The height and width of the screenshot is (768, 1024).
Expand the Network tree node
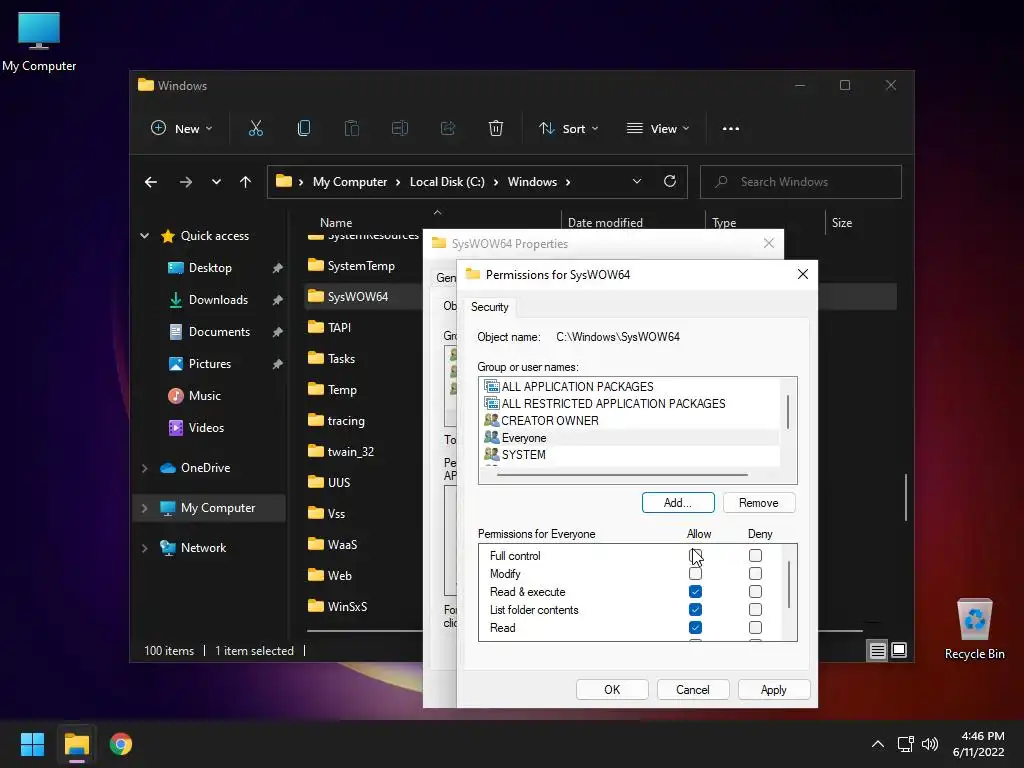pyautogui.click(x=144, y=548)
